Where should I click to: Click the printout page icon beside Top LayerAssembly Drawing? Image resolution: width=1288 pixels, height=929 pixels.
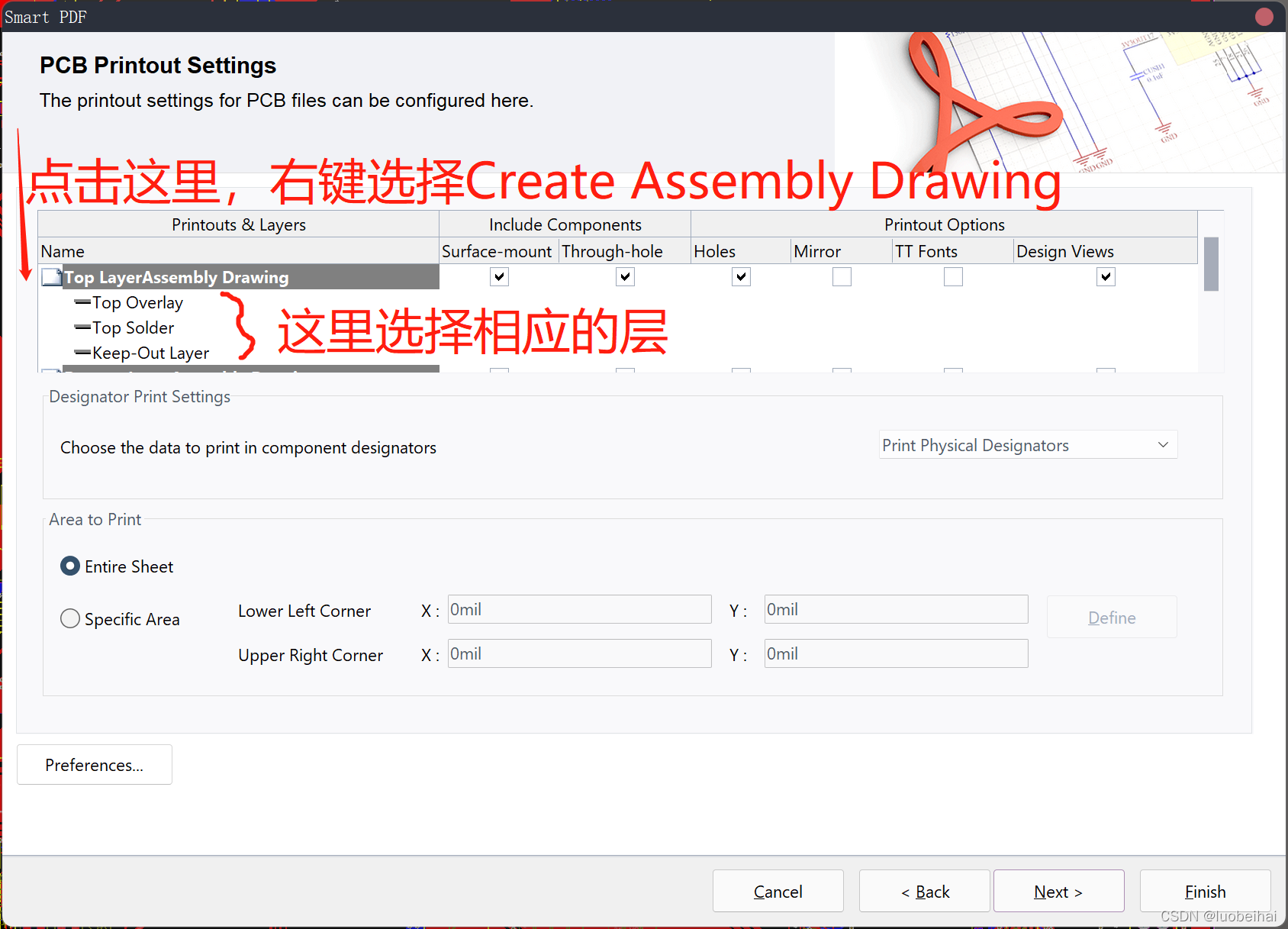50,277
